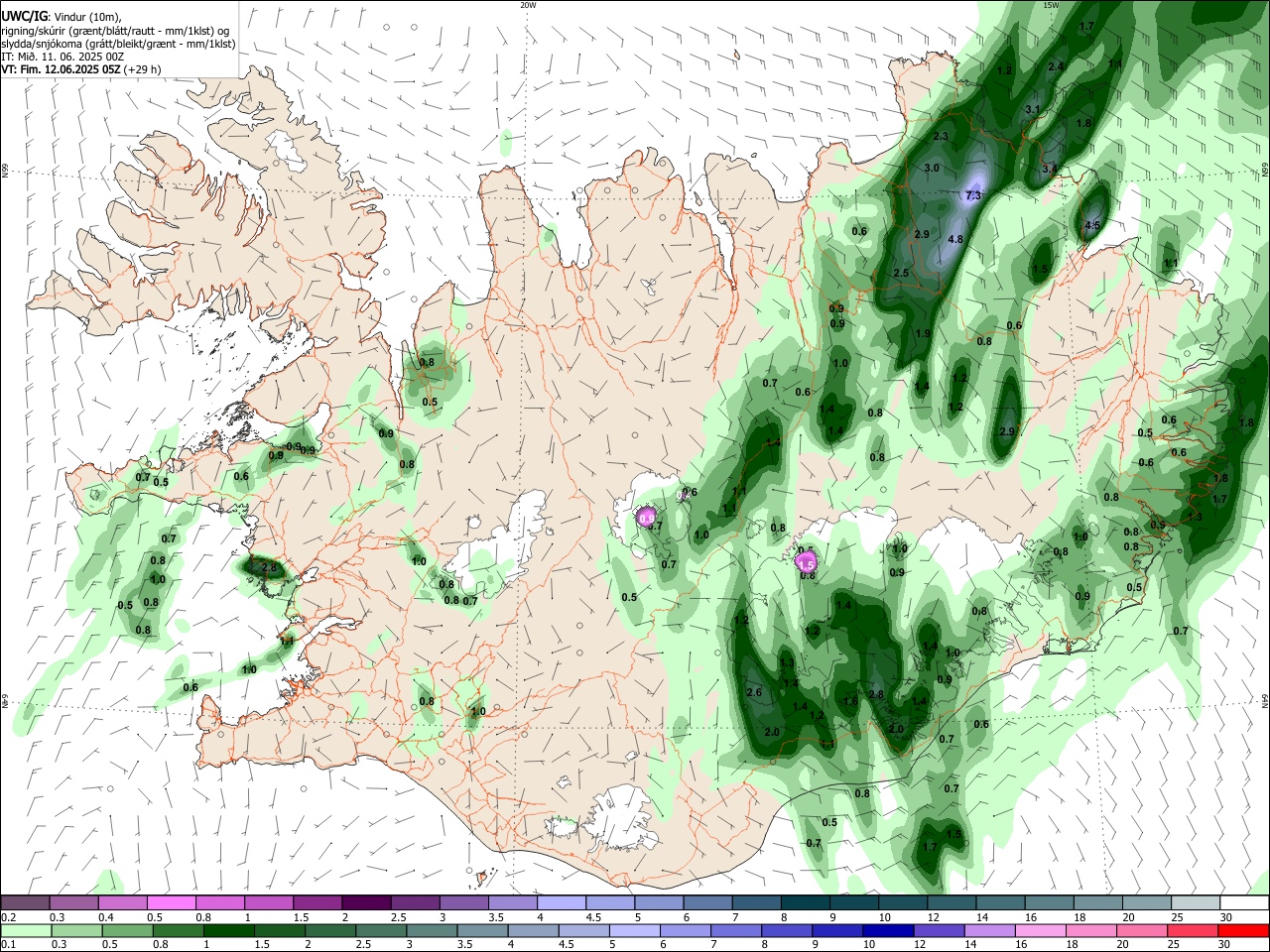This screenshot has height=952, width=1270.
Task: Click the 20W longitude label
Action: pyautogui.click(x=528, y=5)
